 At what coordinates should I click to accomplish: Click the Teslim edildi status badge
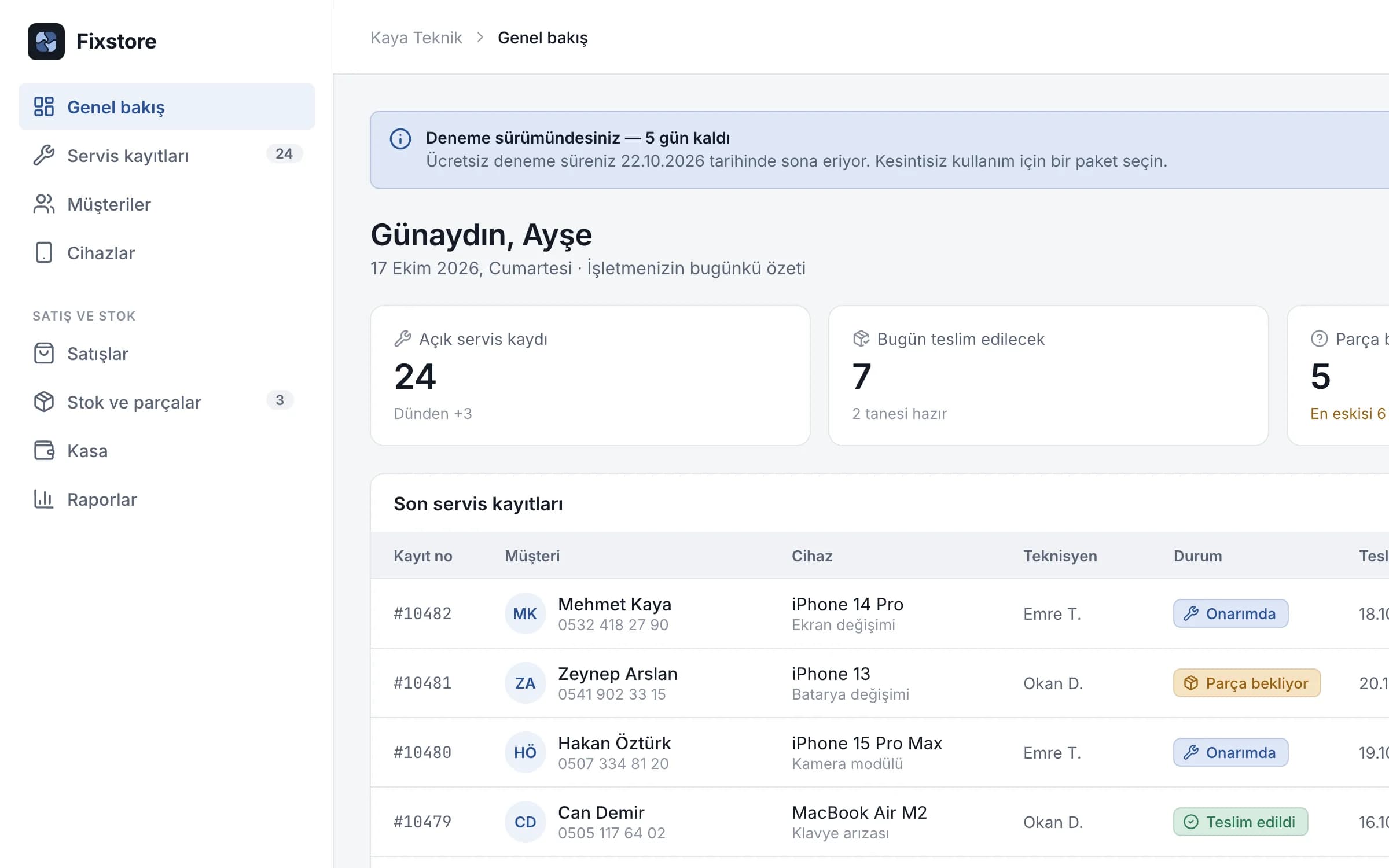1241,822
